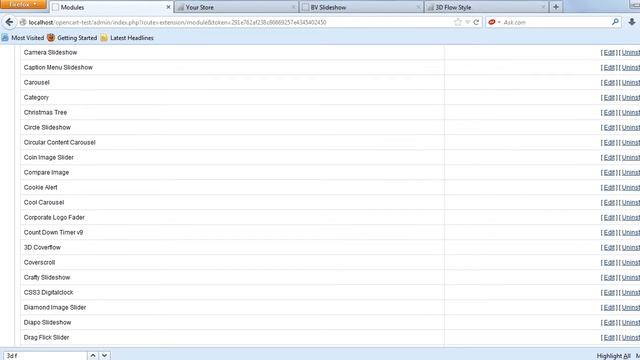Viewport: 640px width, 360px height.
Task: Edit the CSS3 Digitalclock module
Action: [x=609, y=293]
